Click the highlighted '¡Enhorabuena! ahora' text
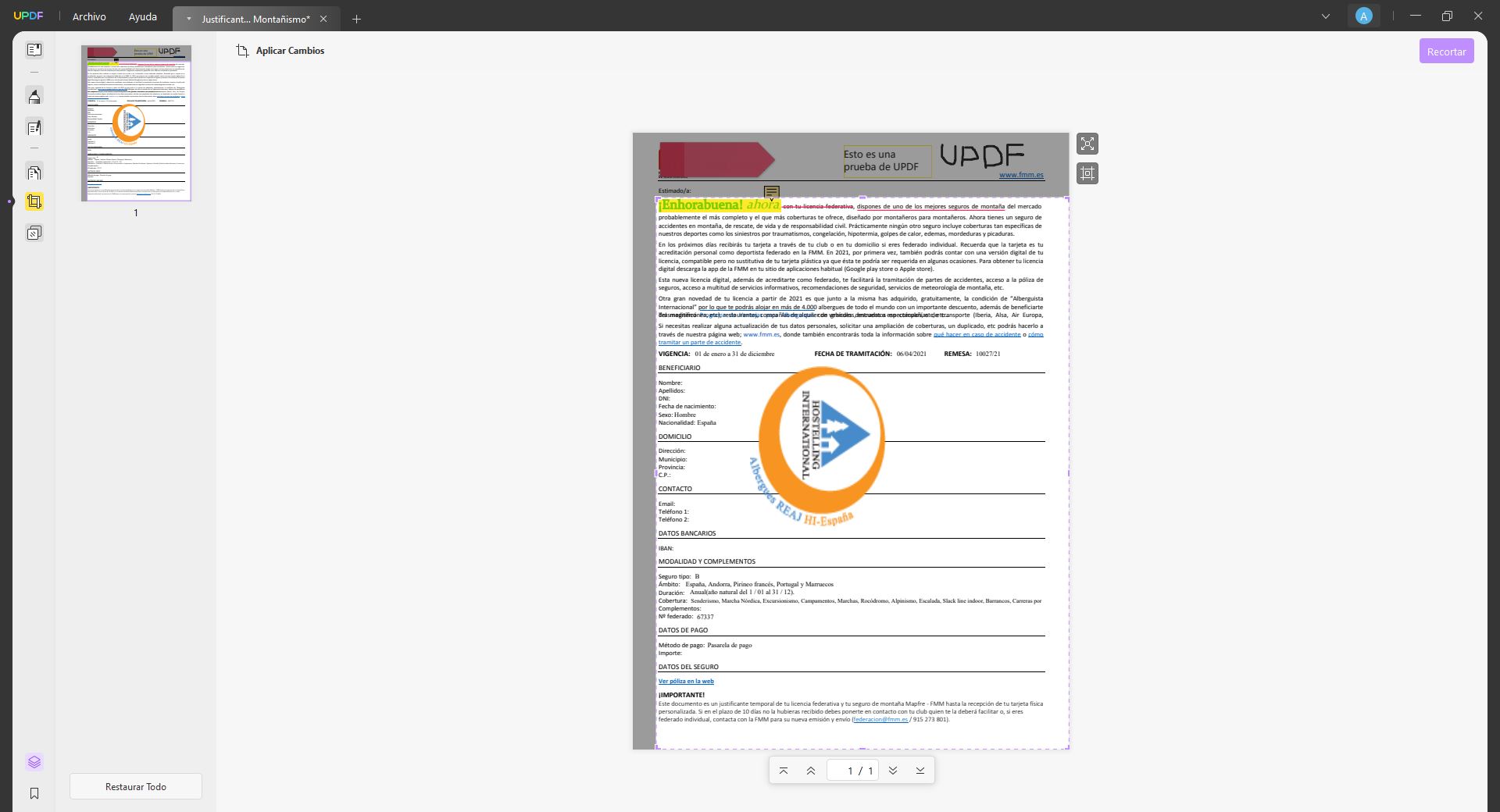 click(x=720, y=205)
